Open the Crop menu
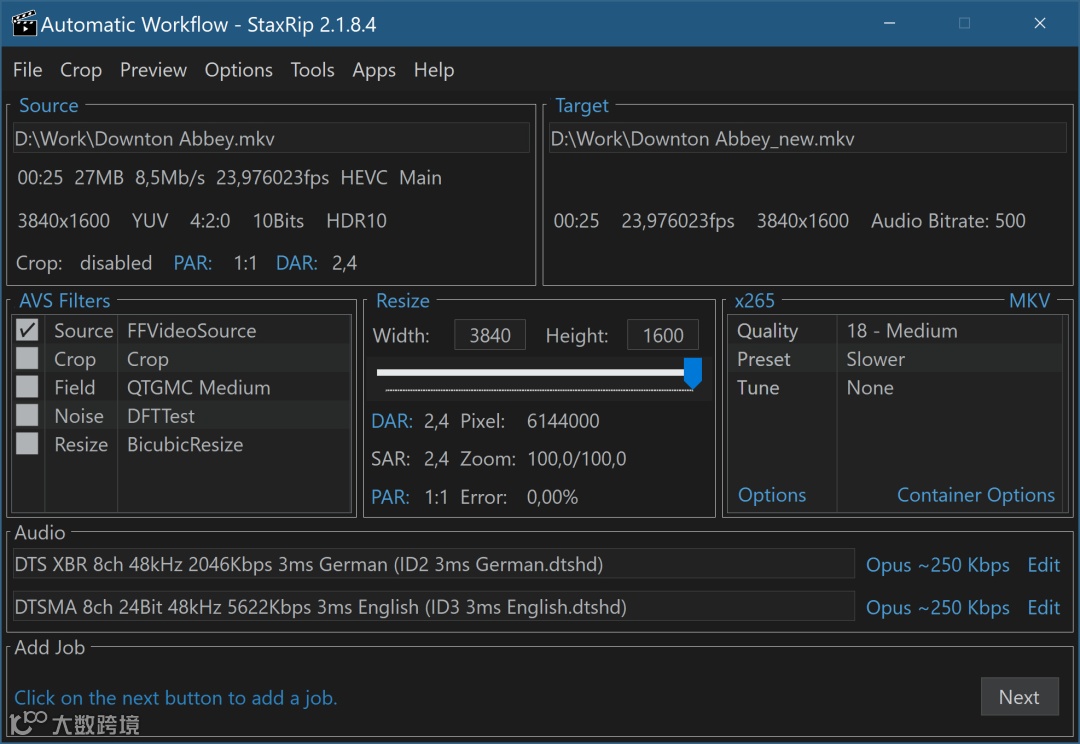The width and height of the screenshot is (1080, 744). tap(81, 70)
